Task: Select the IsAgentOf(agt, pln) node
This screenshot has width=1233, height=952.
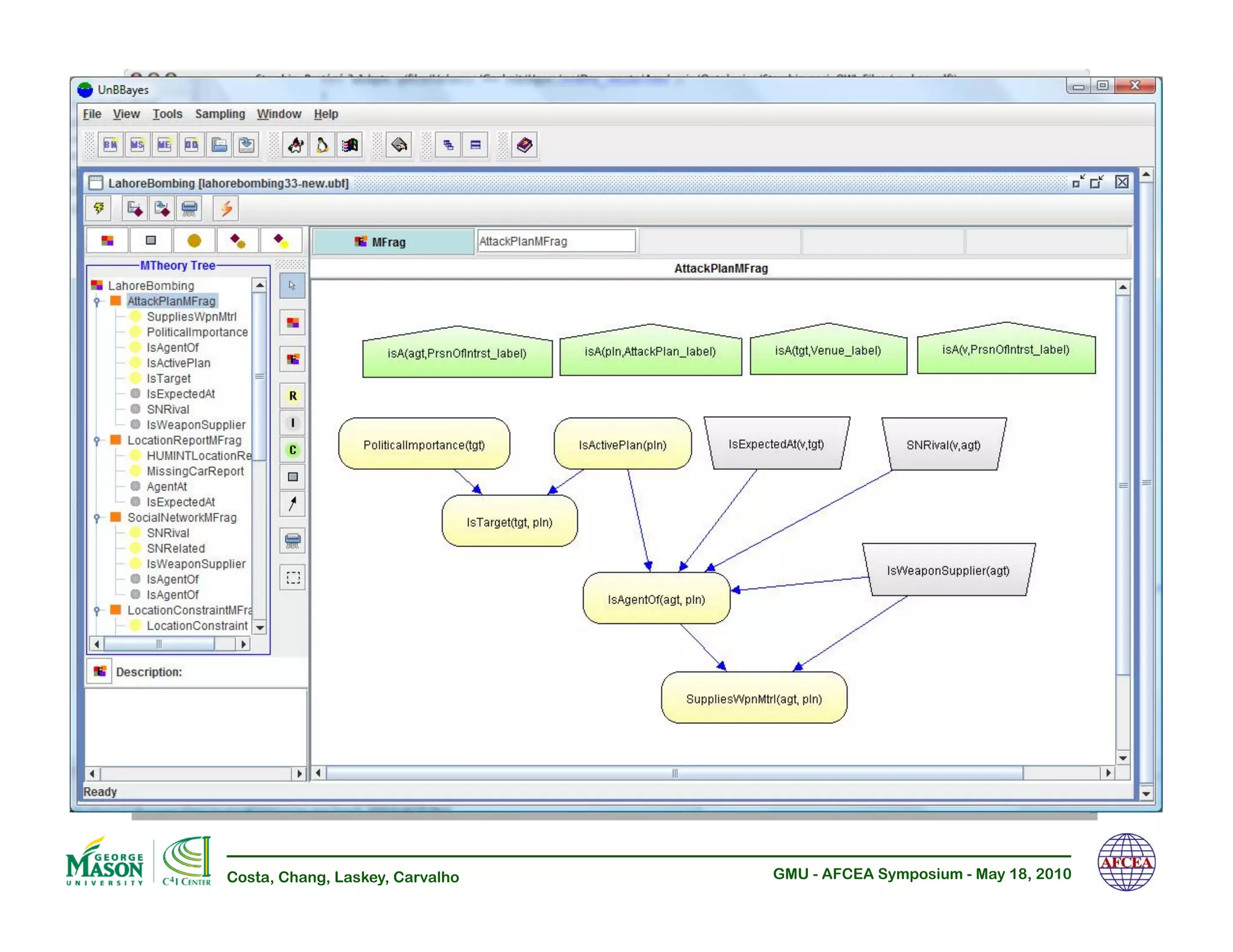Action: tap(656, 599)
